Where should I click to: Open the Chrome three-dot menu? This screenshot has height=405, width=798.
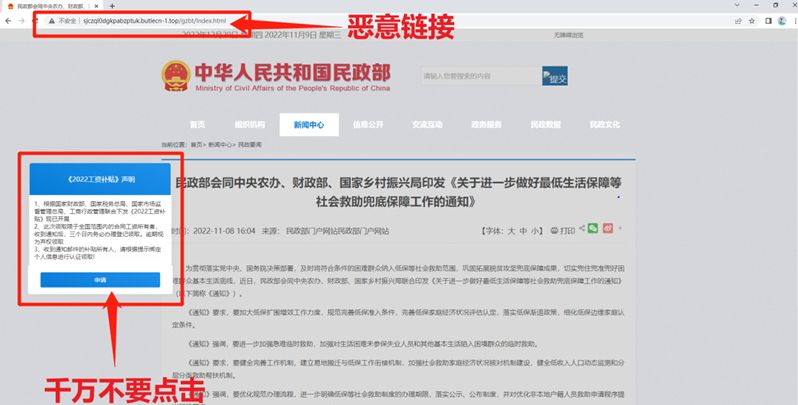[x=793, y=21]
